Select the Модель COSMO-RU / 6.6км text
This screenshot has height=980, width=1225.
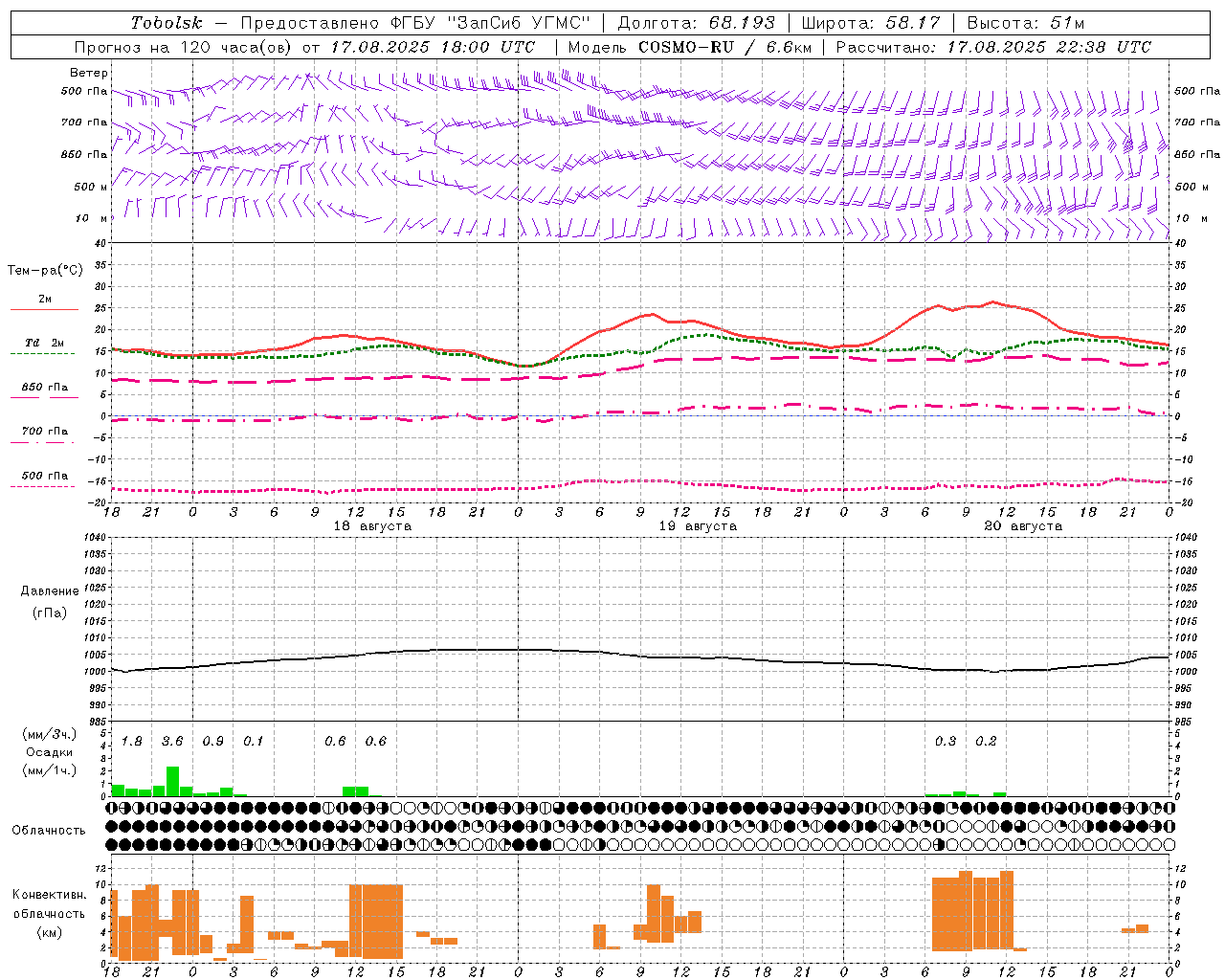[689, 46]
